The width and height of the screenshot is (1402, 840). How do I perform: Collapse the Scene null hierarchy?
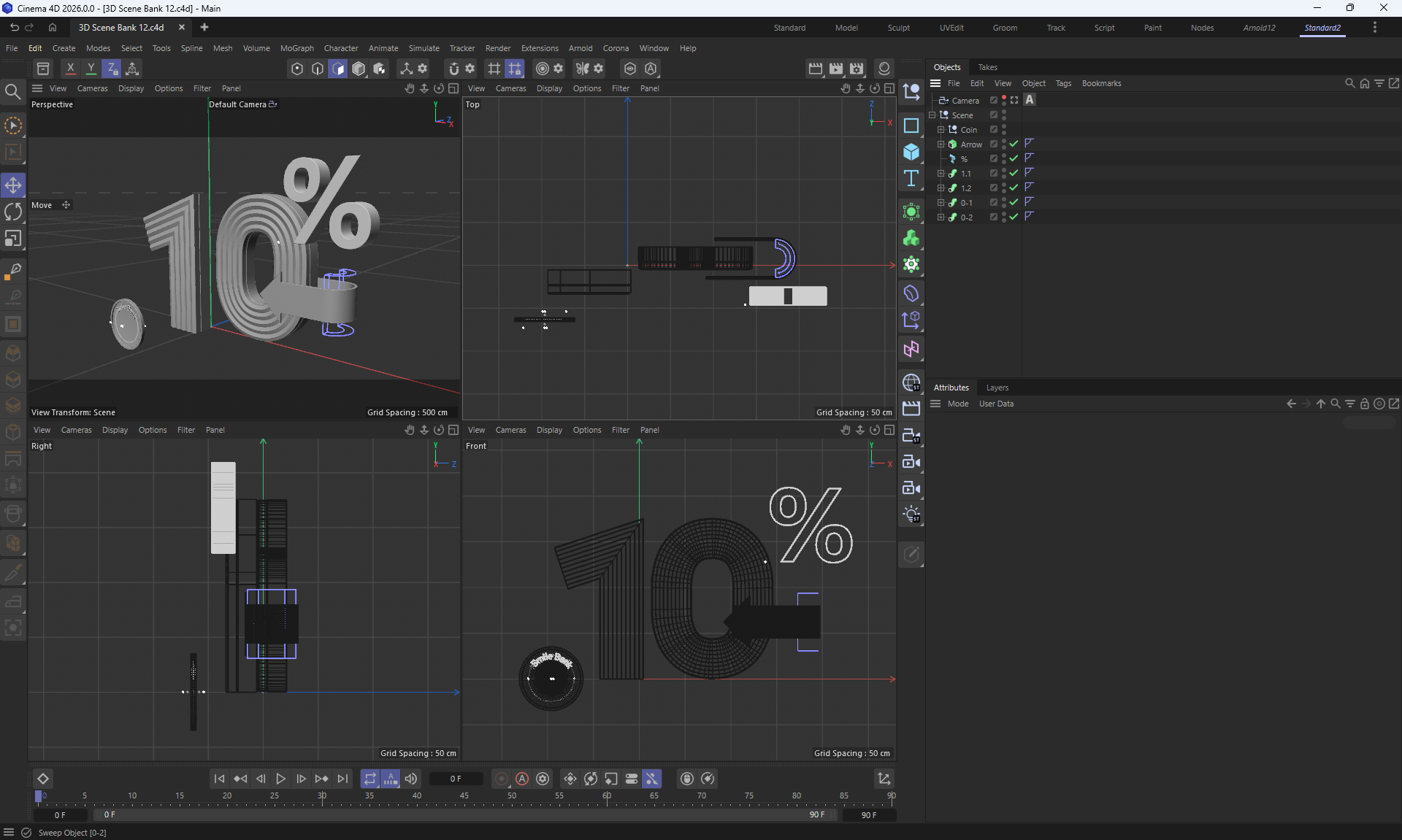(x=932, y=115)
